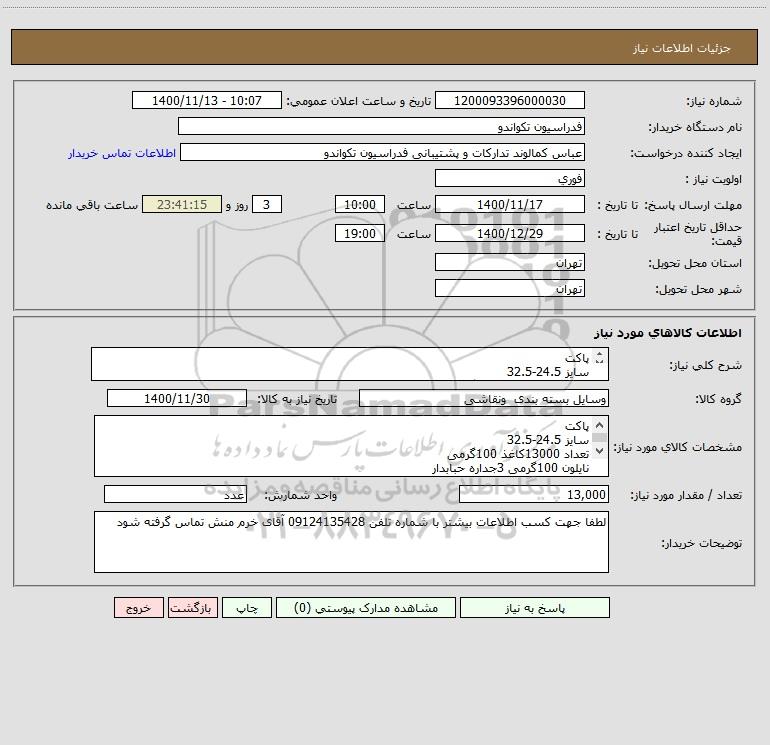Click response deadline date field 1400/11/17
This screenshot has width=770, height=745.
[x=510, y=204]
